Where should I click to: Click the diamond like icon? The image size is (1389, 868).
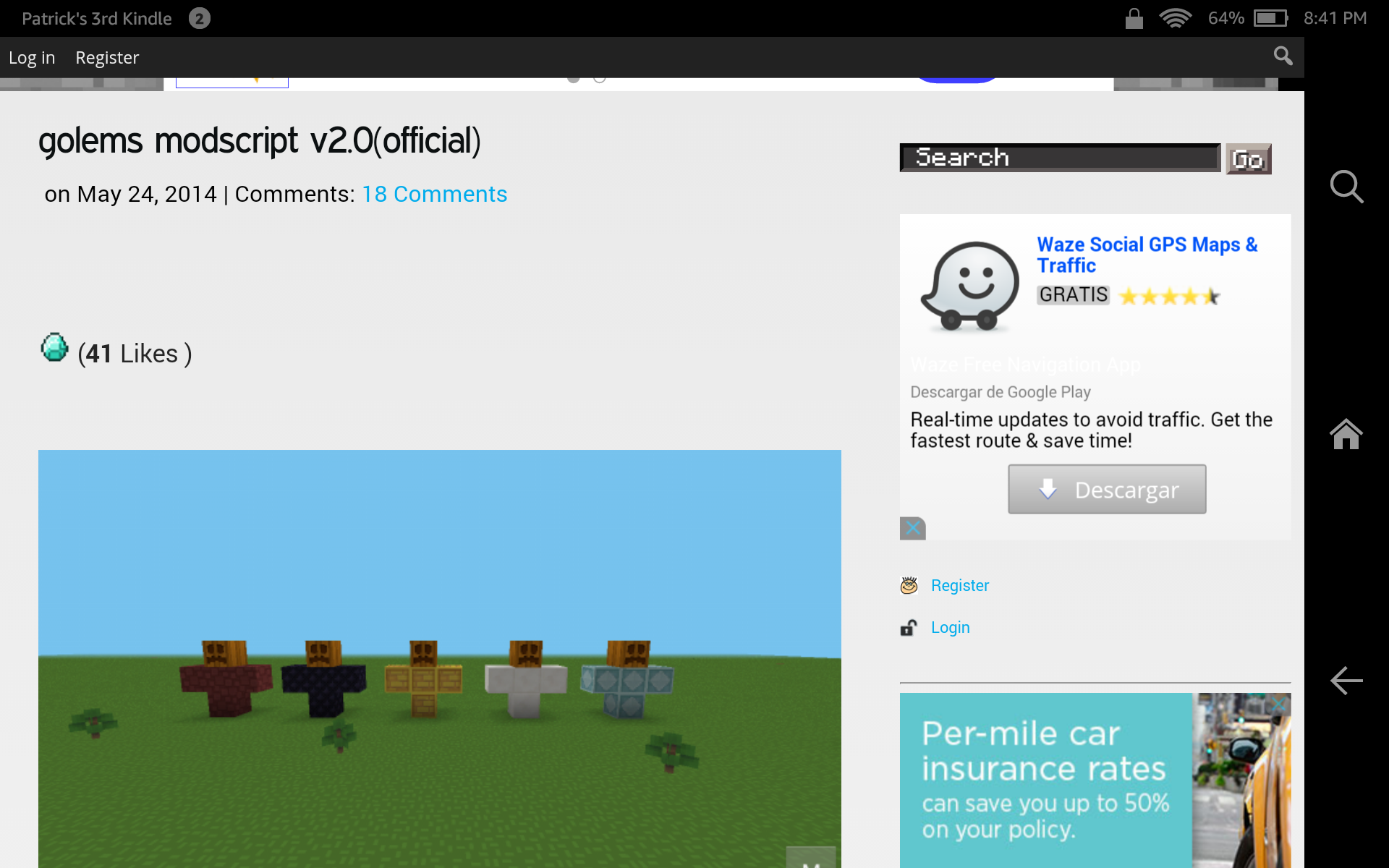tap(54, 348)
